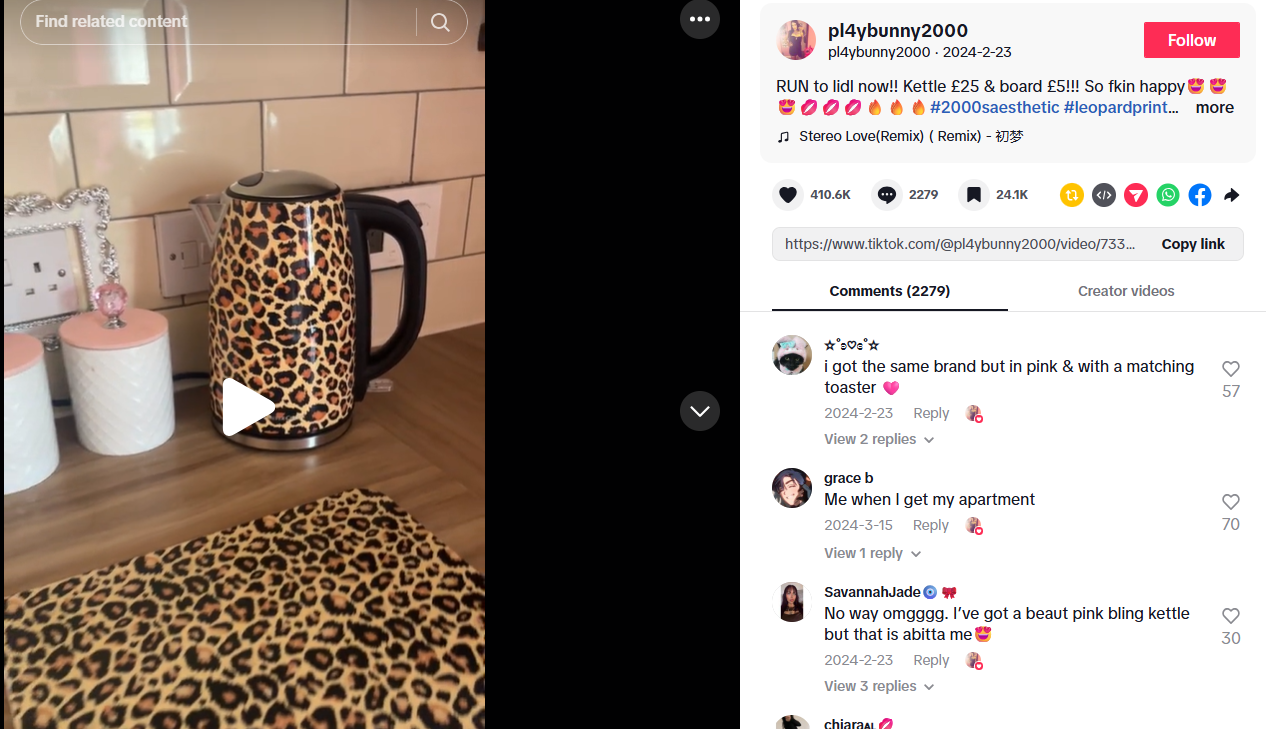Go to next video with down chevron

click(700, 411)
